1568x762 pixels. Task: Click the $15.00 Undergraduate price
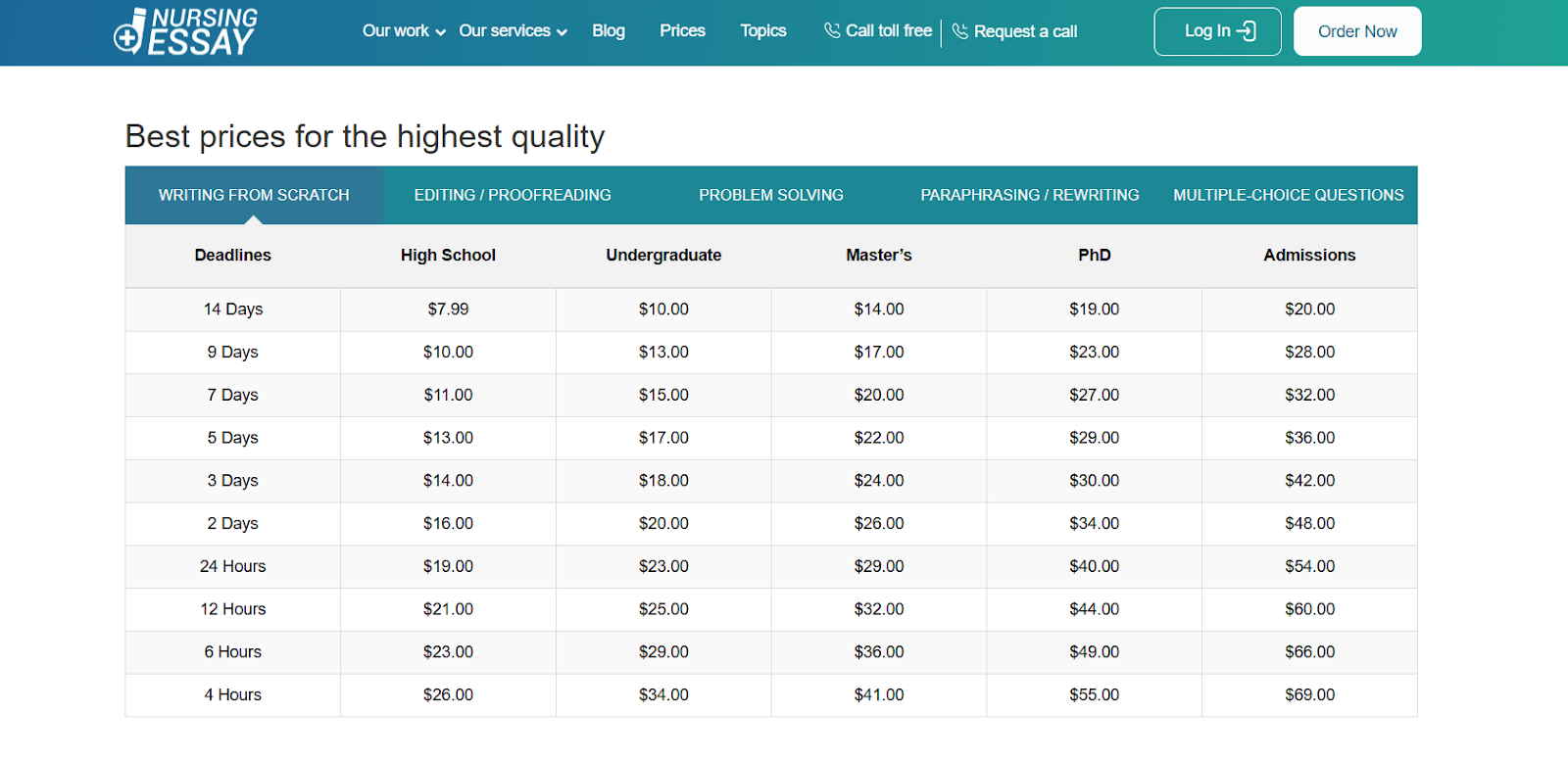(663, 395)
